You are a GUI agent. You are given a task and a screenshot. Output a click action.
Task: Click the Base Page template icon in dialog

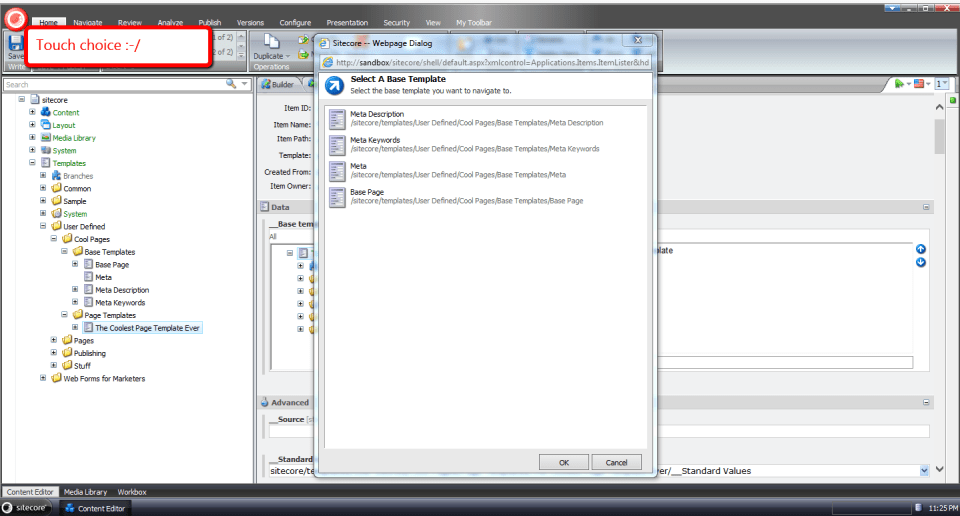[337, 197]
